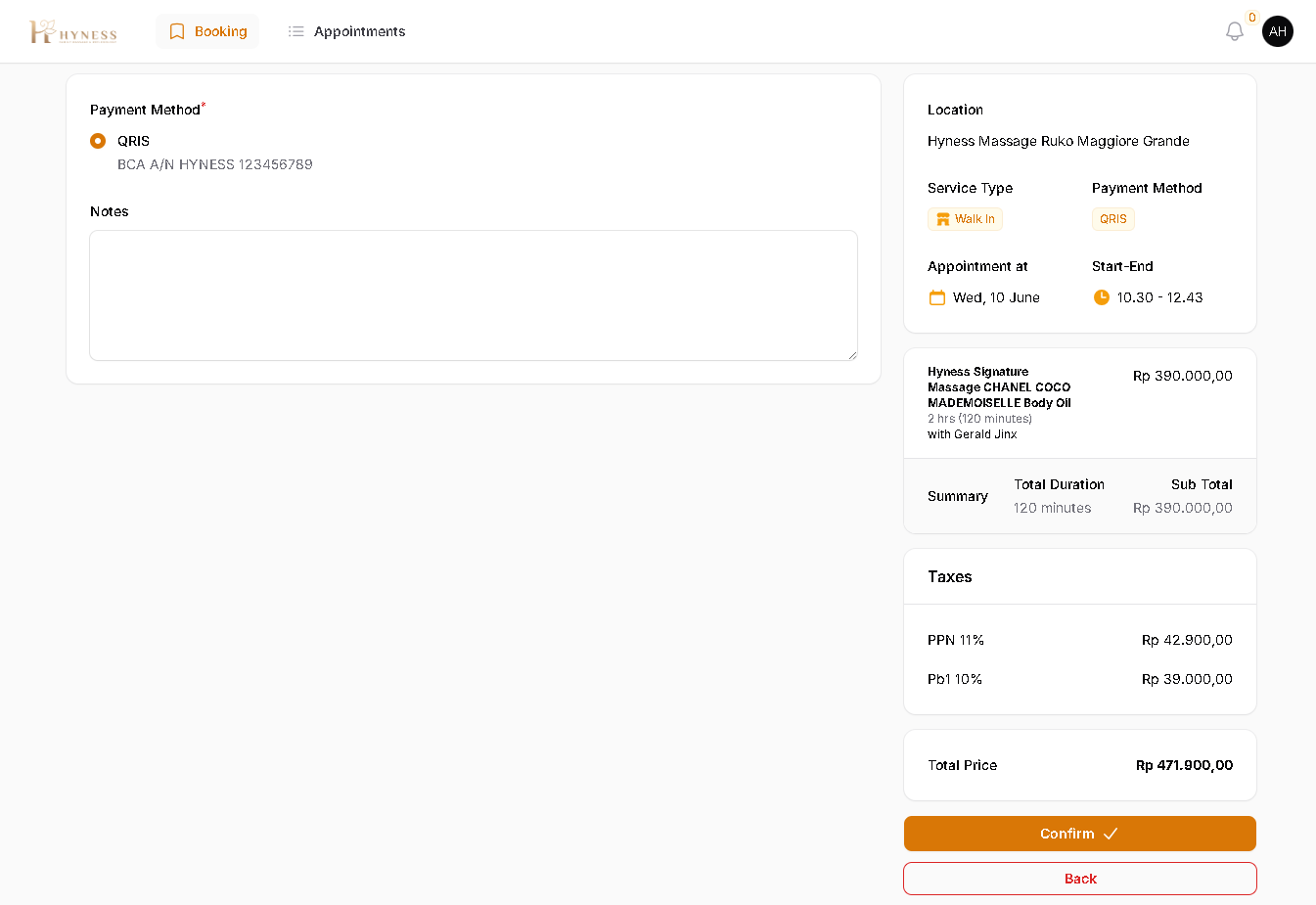Click the Summary label

coord(957,496)
